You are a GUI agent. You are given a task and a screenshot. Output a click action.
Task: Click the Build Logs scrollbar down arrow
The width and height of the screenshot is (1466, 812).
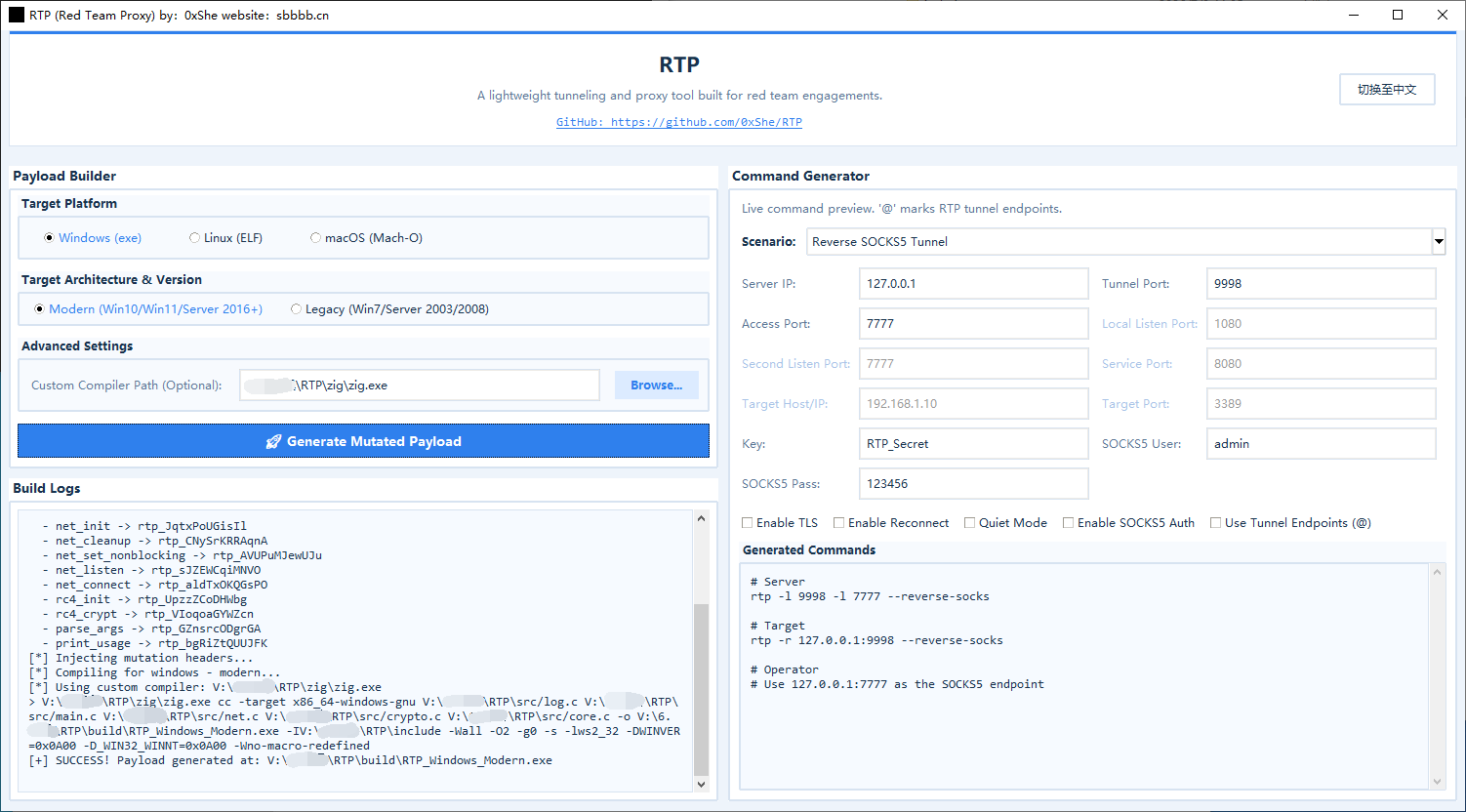[x=701, y=784]
